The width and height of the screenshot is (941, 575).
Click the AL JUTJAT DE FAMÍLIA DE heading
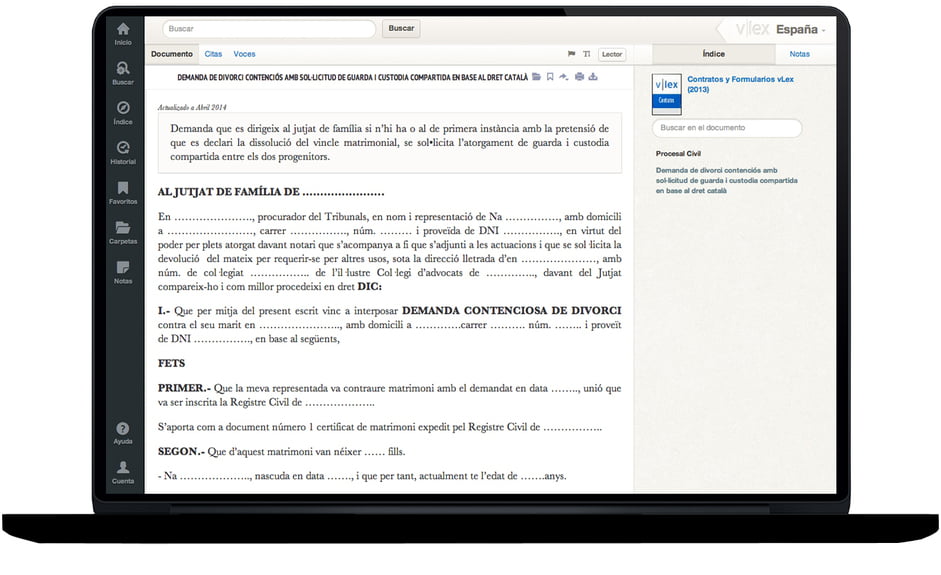[x=271, y=192]
